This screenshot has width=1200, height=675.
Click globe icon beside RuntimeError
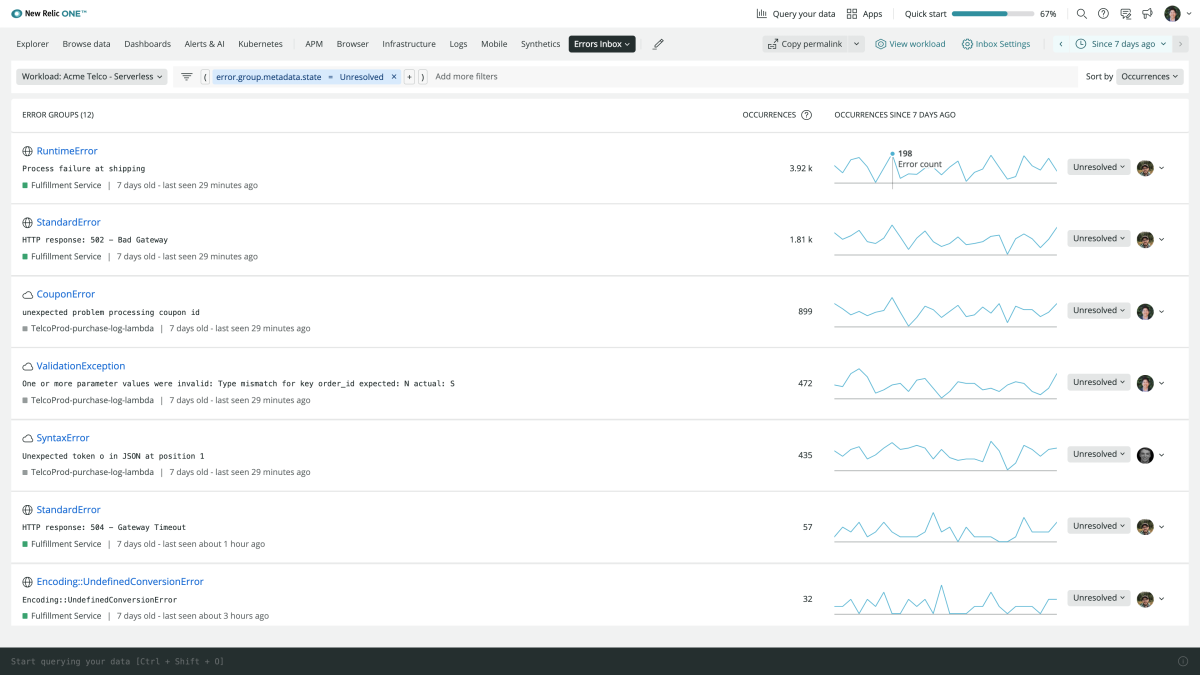tap(28, 151)
